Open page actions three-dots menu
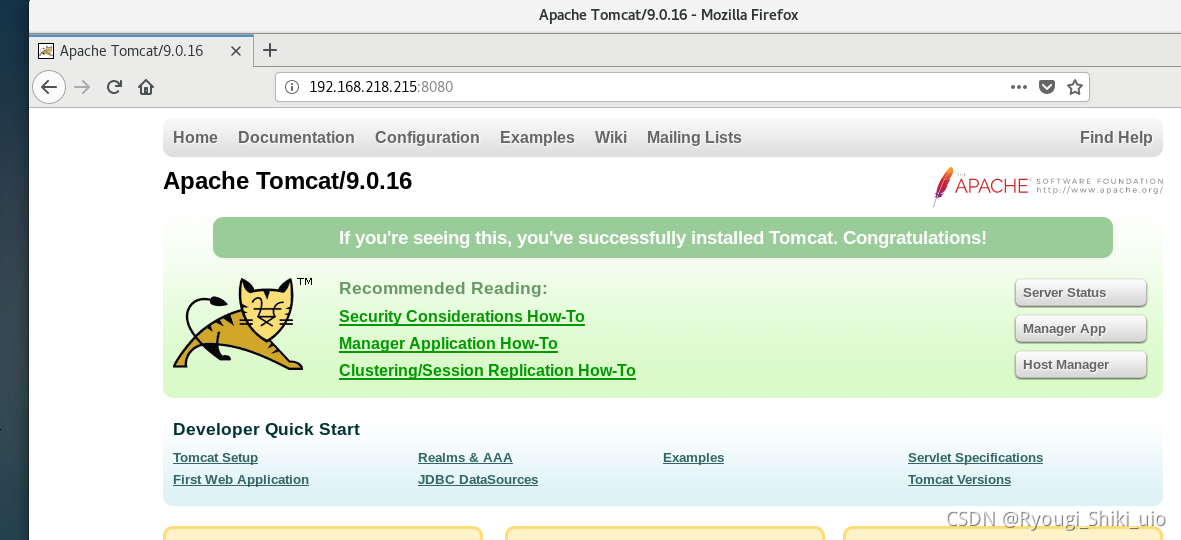 click(1018, 87)
